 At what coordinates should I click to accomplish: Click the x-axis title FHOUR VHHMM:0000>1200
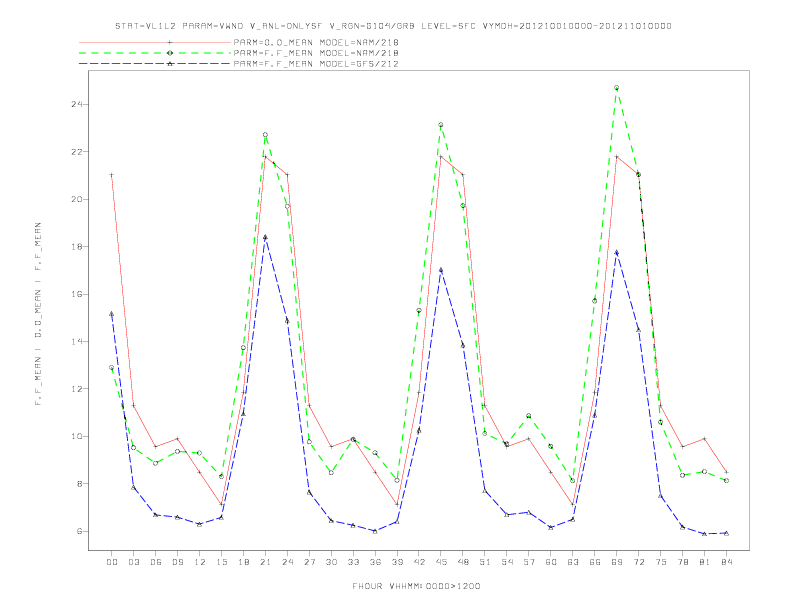click(416, 587)
